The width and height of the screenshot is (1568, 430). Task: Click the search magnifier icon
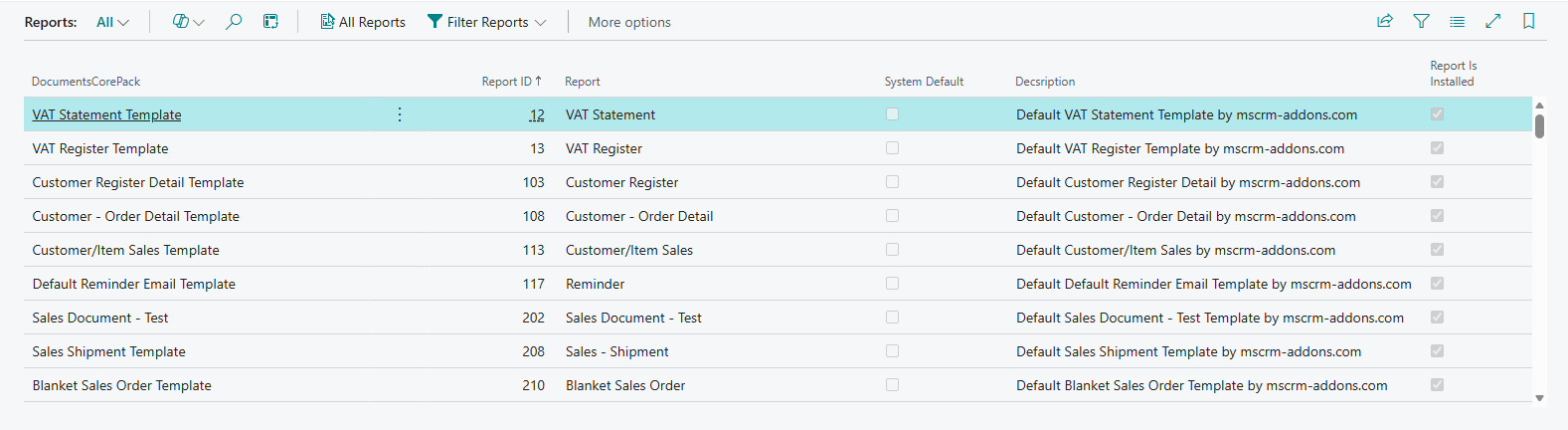pos(234,22)
